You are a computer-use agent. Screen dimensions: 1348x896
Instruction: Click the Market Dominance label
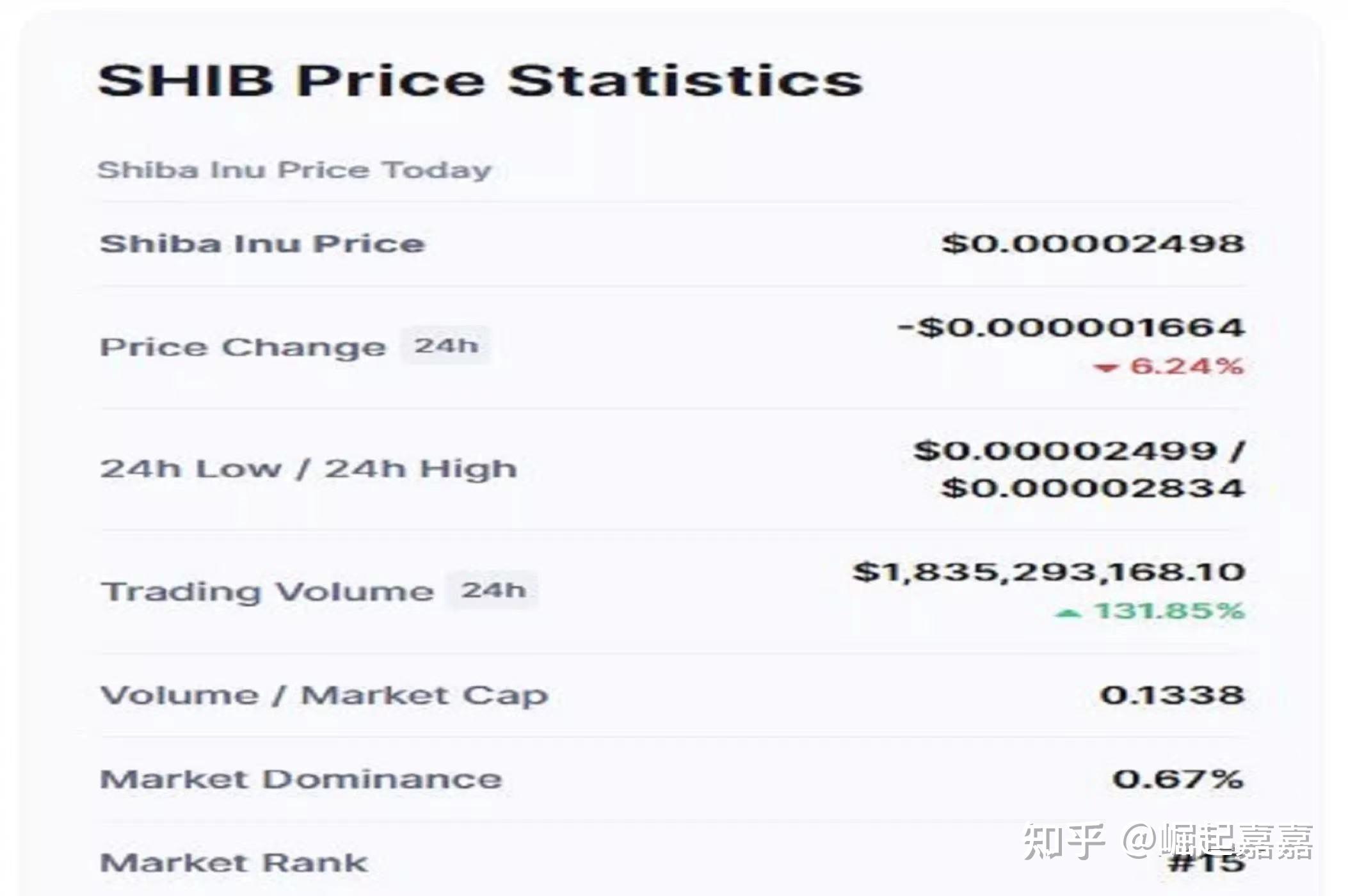301,780
